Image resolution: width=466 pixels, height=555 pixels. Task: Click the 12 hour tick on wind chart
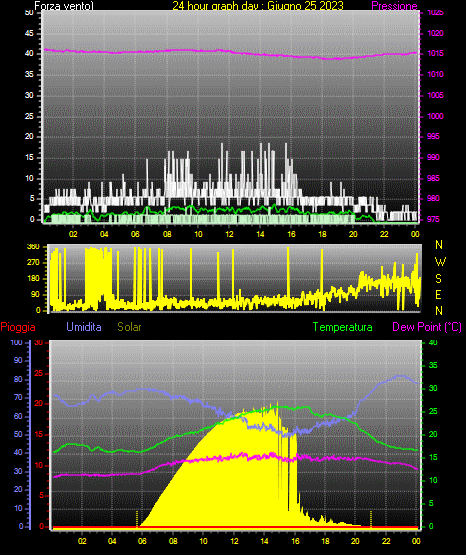(x=229, y=234)
